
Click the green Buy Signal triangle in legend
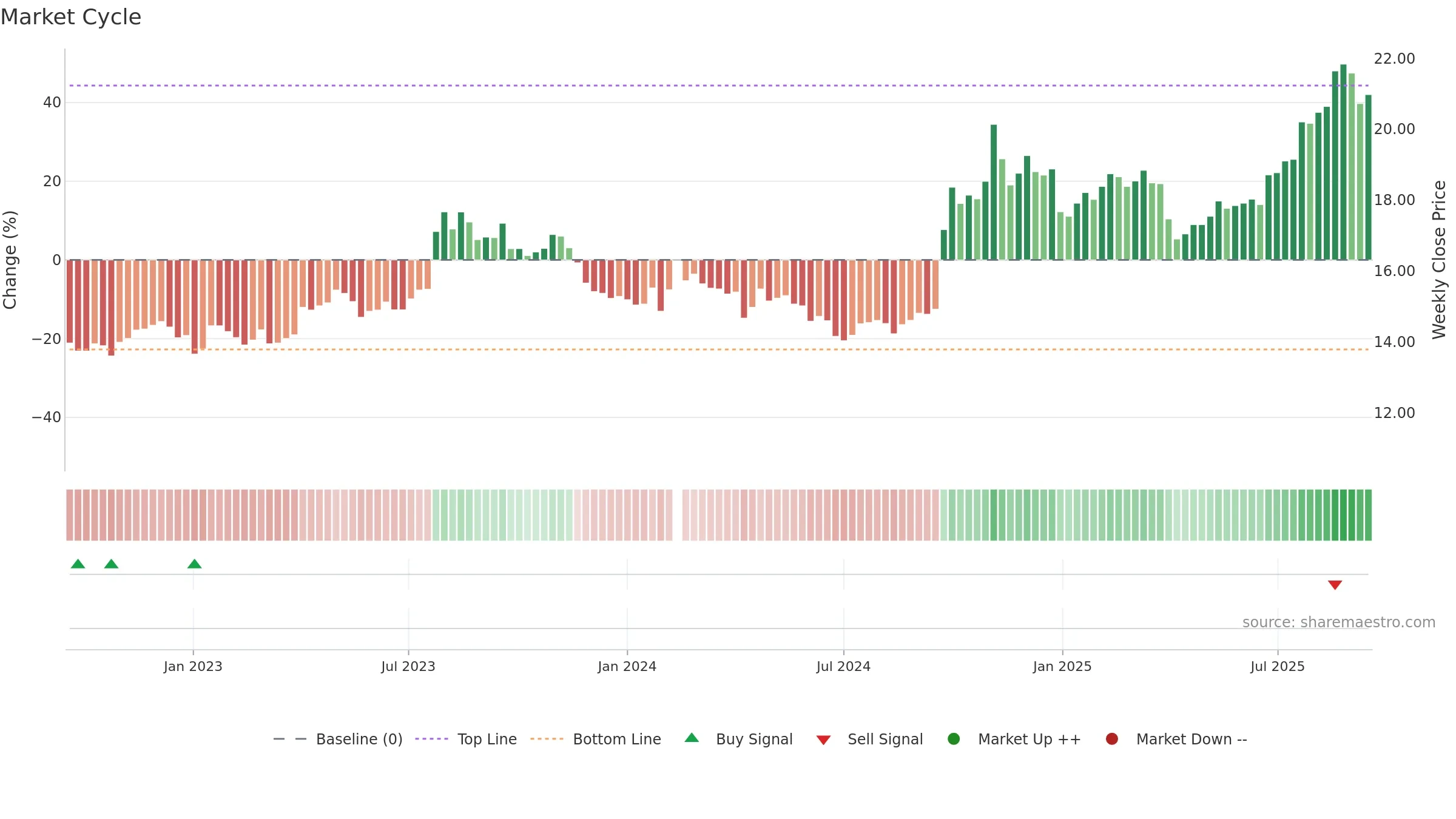click(x=692, y=738)
